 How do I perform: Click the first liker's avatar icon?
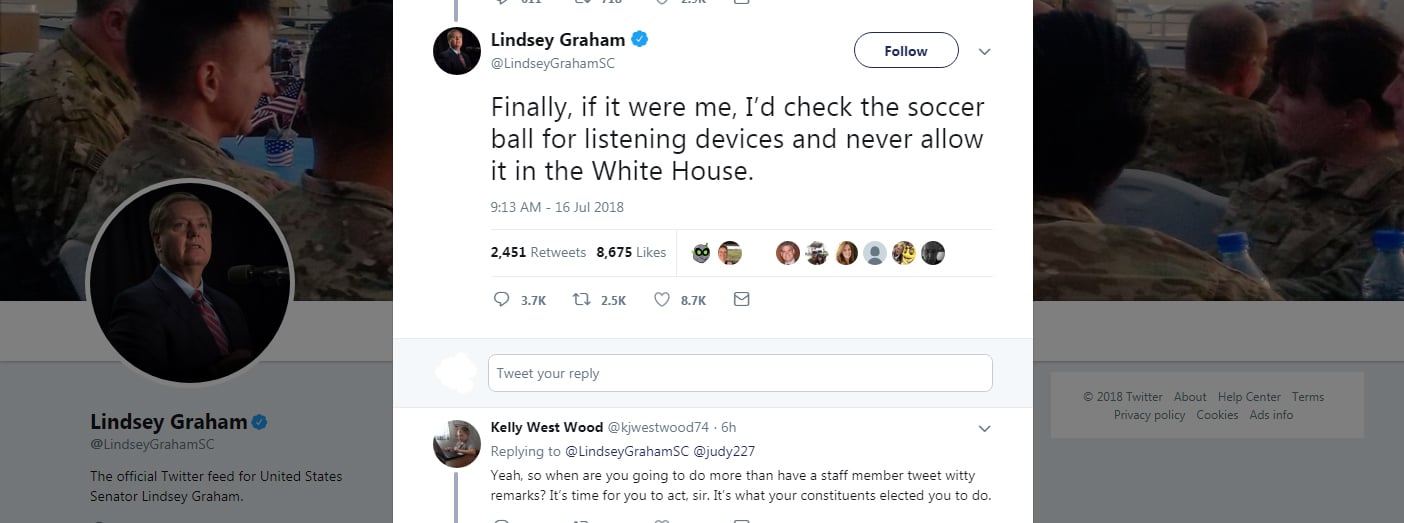[702, 253]
